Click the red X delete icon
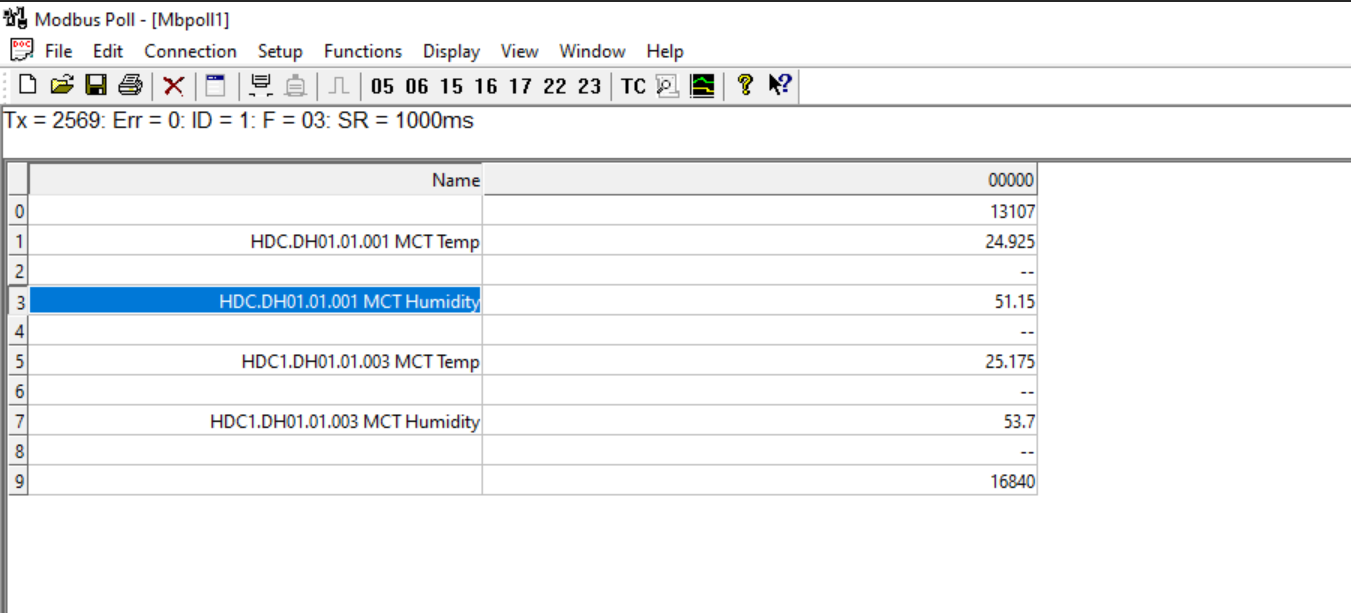 (x=173, y=86)
